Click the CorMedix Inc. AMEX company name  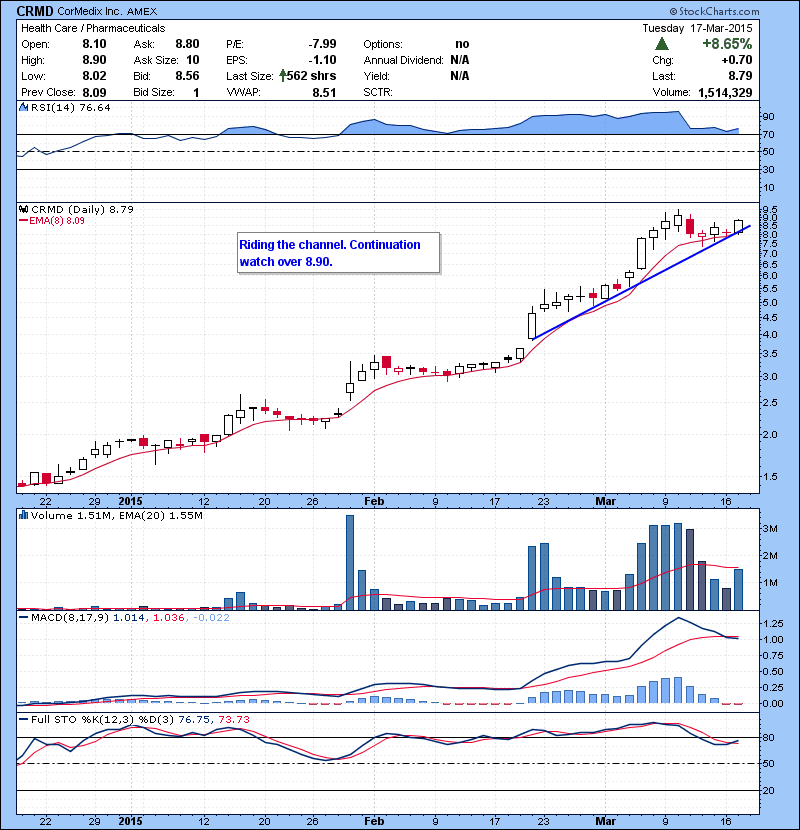tap(107, 11)
